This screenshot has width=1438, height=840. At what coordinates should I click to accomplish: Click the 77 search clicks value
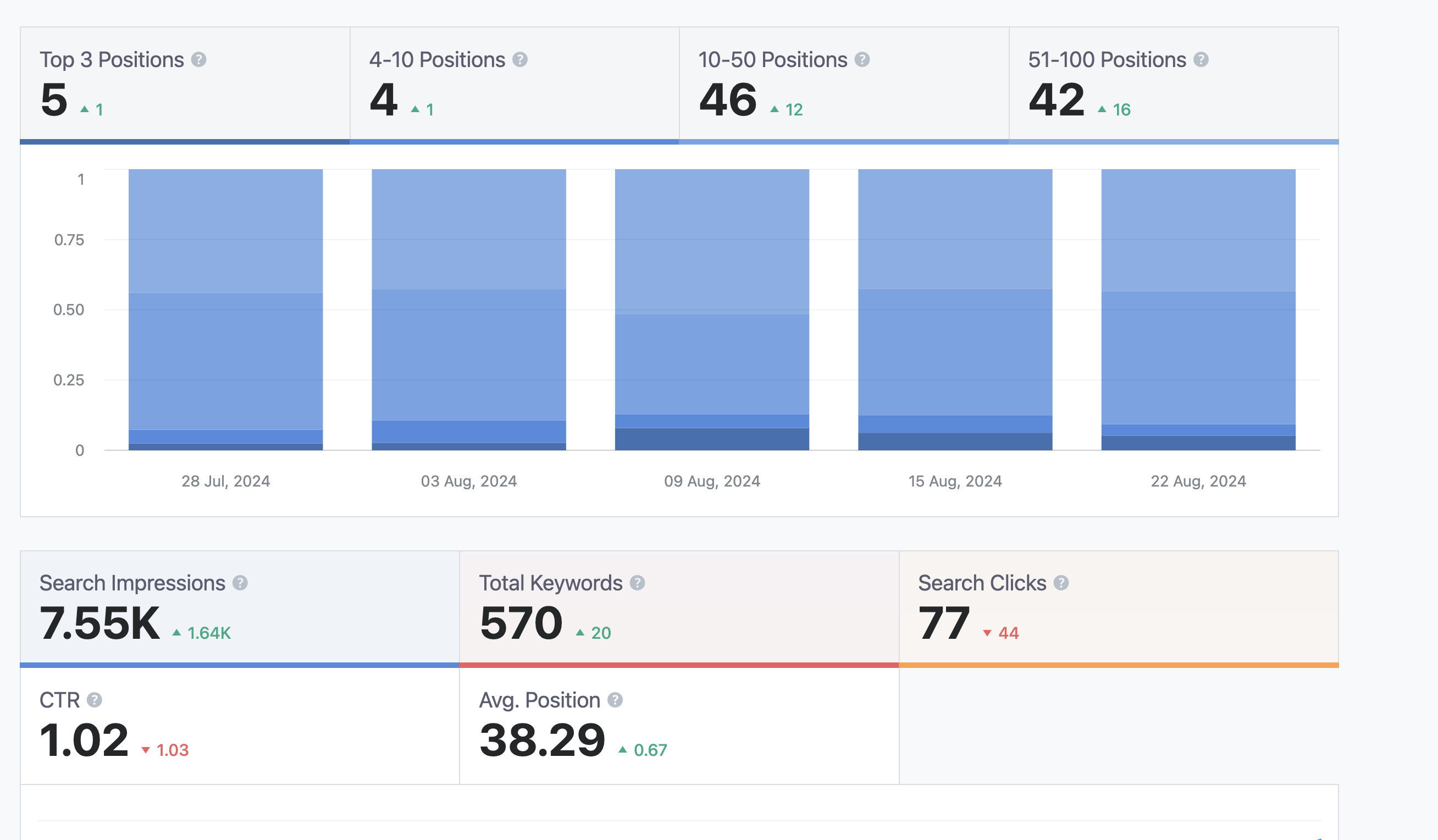(944, 623)
